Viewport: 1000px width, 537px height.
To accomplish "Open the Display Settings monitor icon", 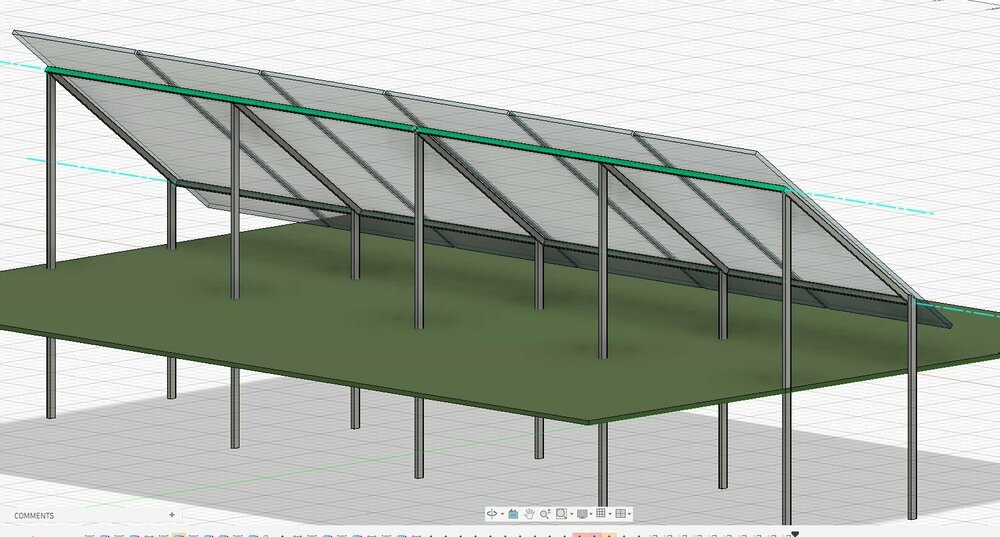I will click(582, 513).
